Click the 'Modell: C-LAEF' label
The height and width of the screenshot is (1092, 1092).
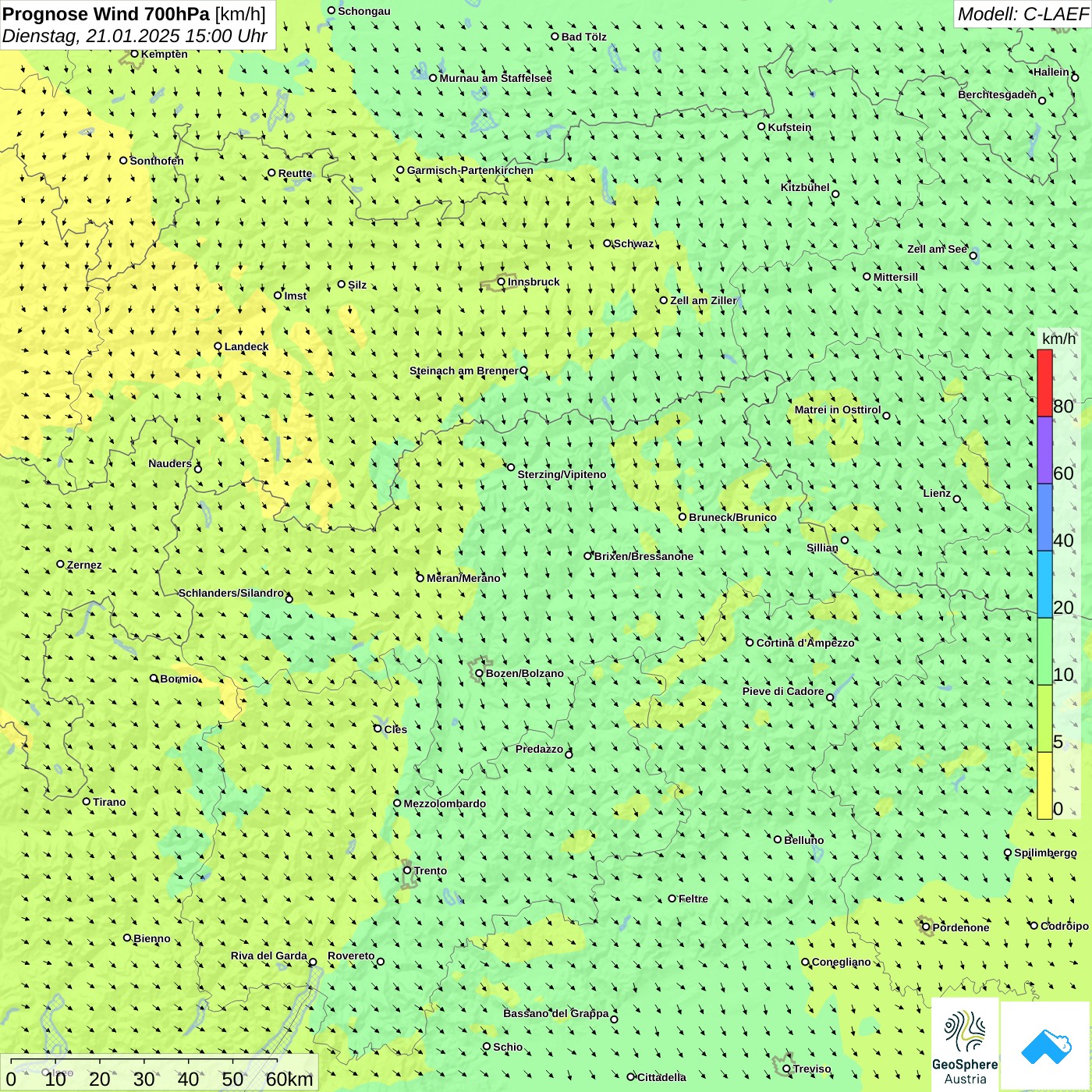coord(1022,13)
